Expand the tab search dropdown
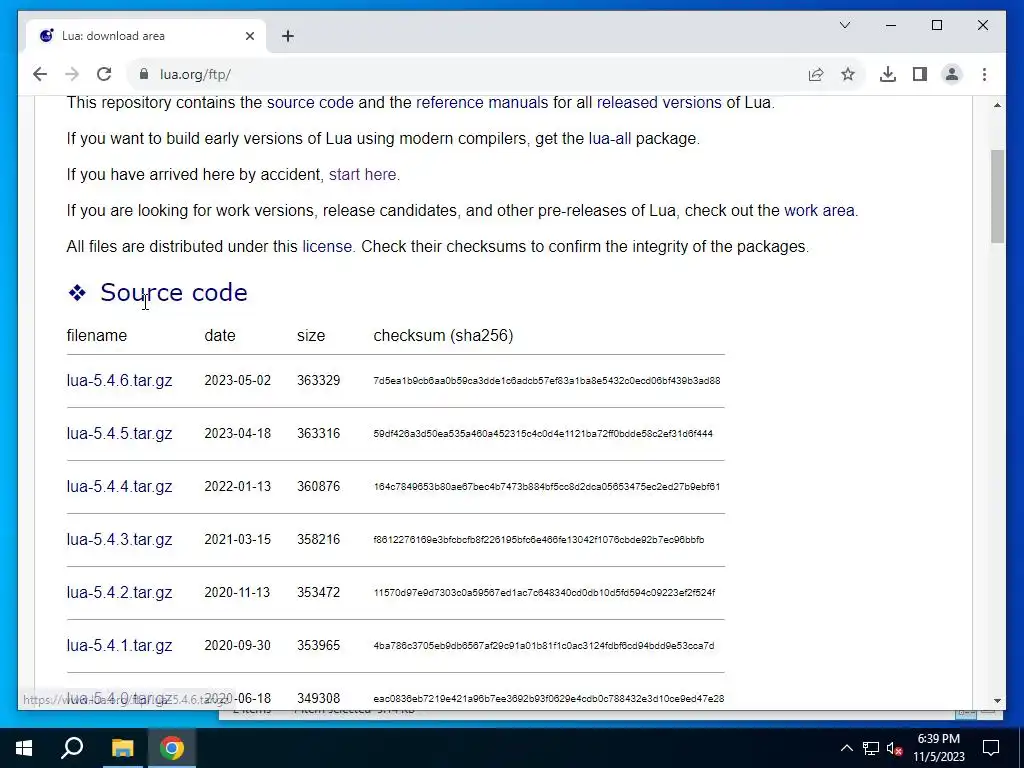This screenshot has height=768, width=1024. [844, 25]
